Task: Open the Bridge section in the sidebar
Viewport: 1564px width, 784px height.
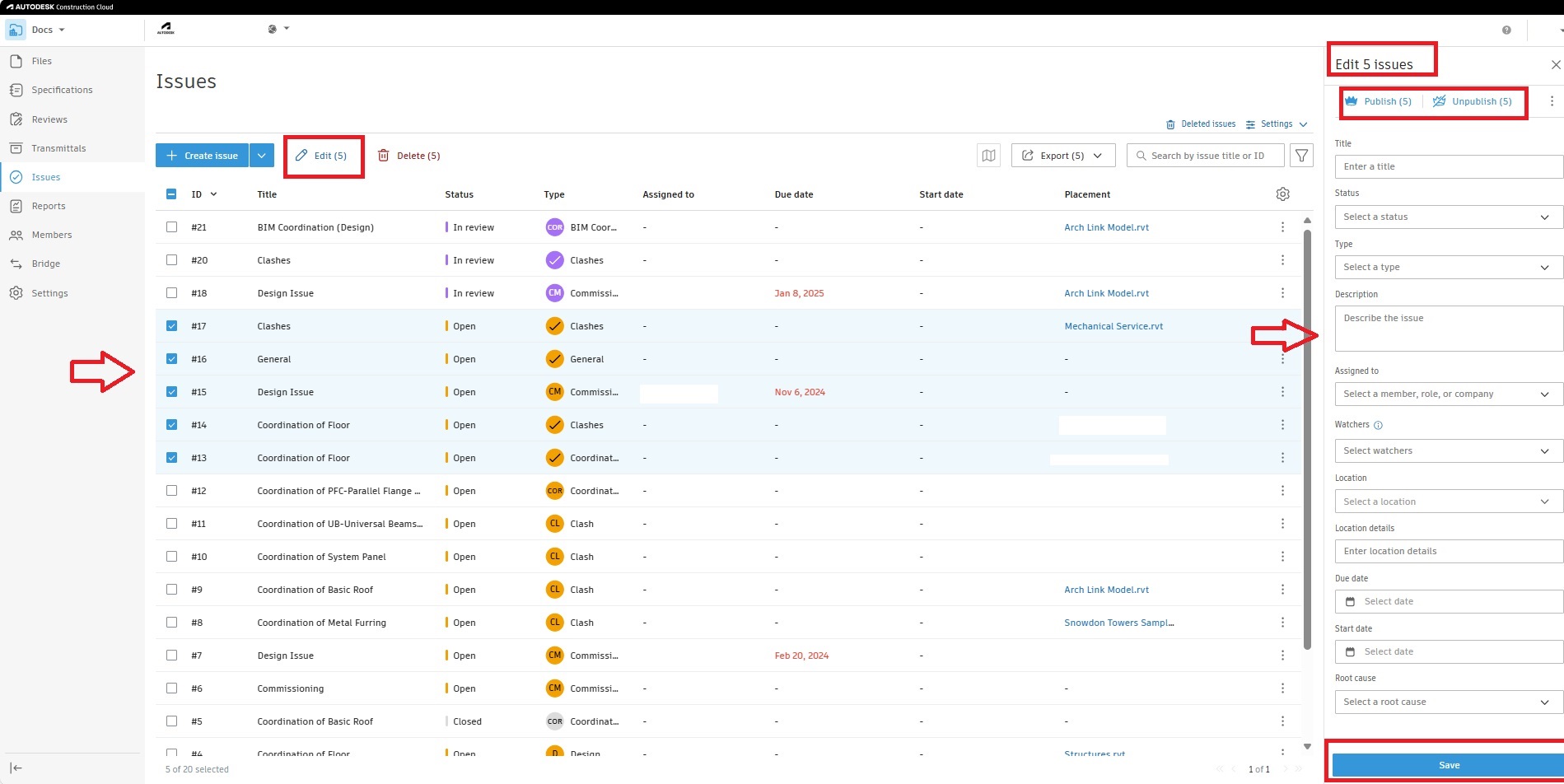Action: click(x=44, y=264)
